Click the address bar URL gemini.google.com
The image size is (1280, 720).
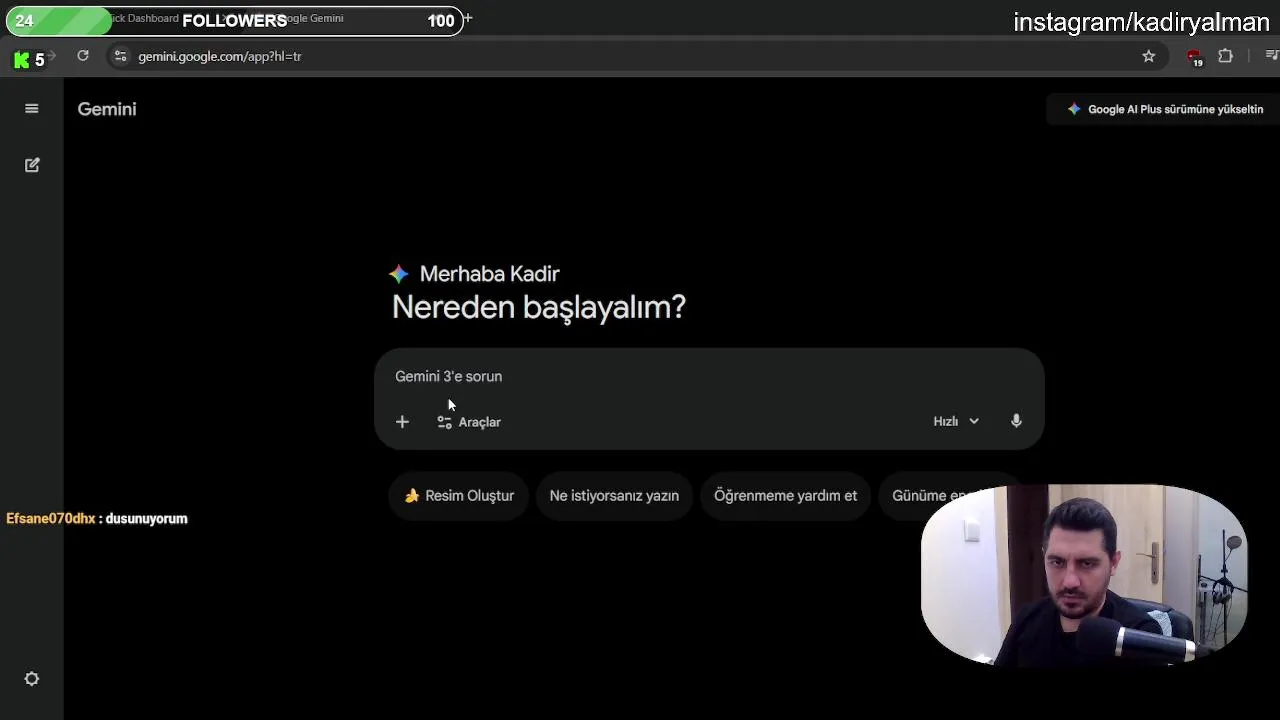(x=220, y=56)
